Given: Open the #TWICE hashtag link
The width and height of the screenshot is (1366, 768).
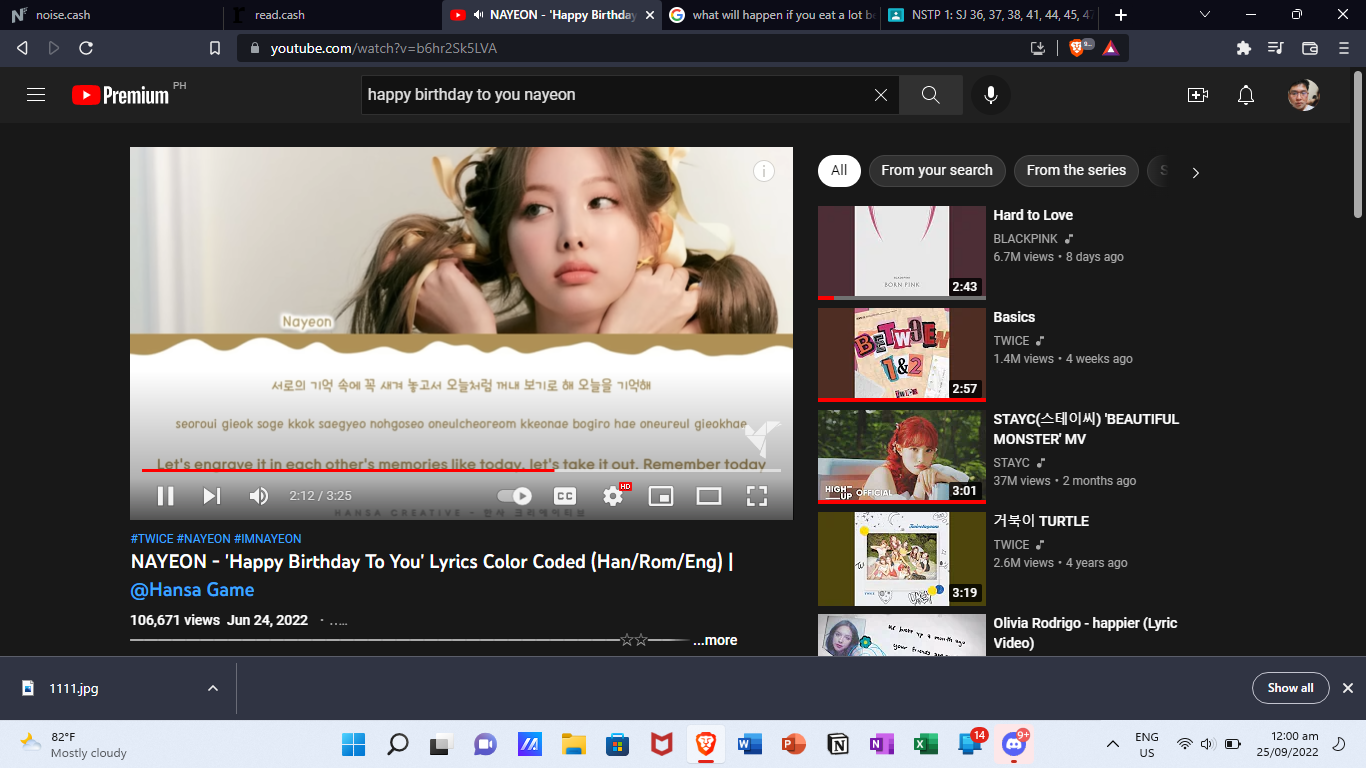Looking at the screenshot, I should pyautogui.click(x=152, y=539).
